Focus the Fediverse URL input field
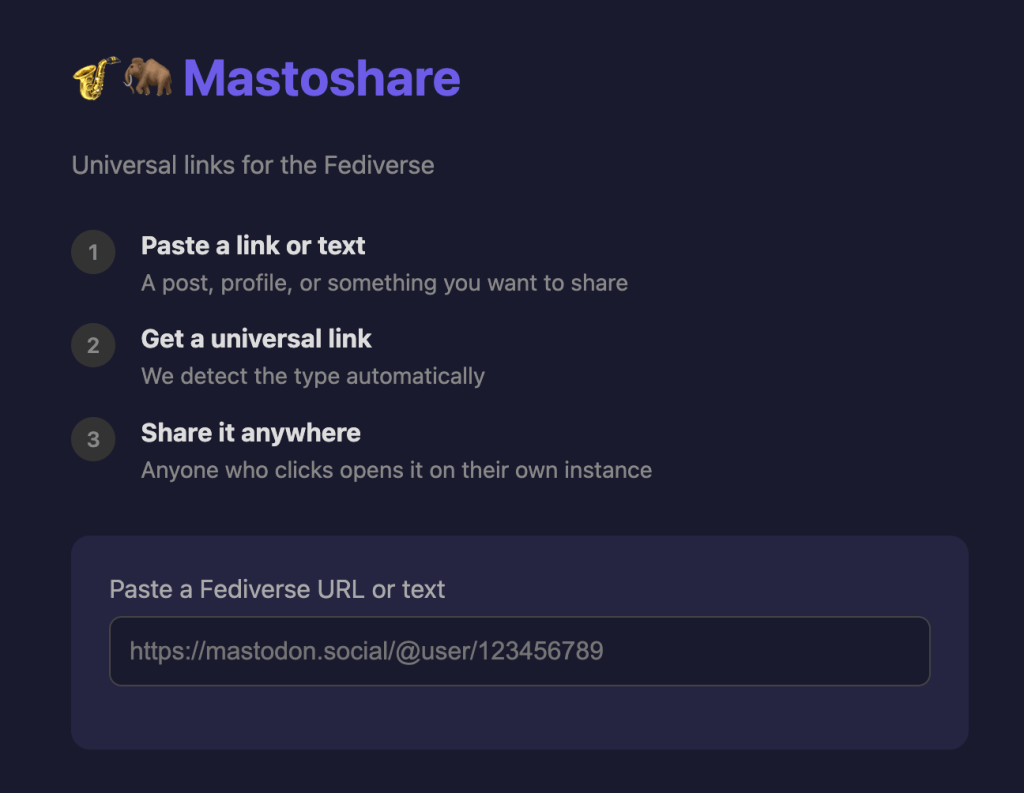 [x=519, y=651]
